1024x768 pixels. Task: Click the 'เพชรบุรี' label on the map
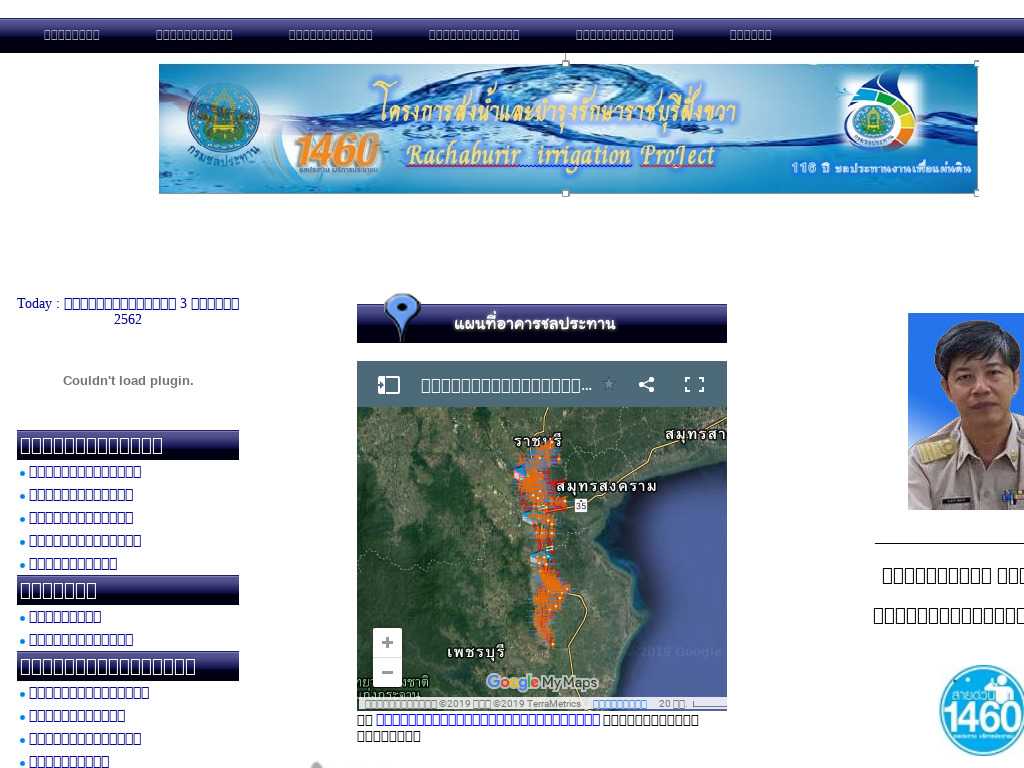[476, 652]
